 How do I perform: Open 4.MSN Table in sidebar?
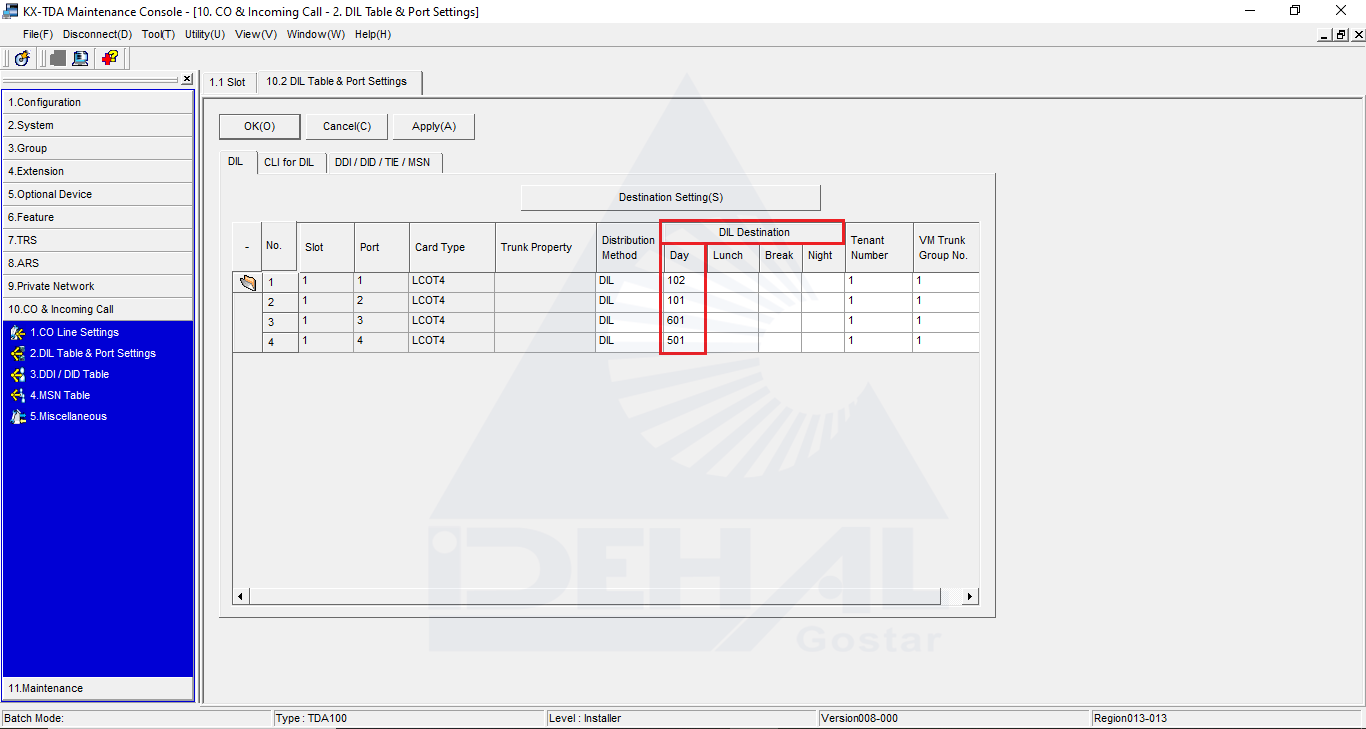[60, 395]
